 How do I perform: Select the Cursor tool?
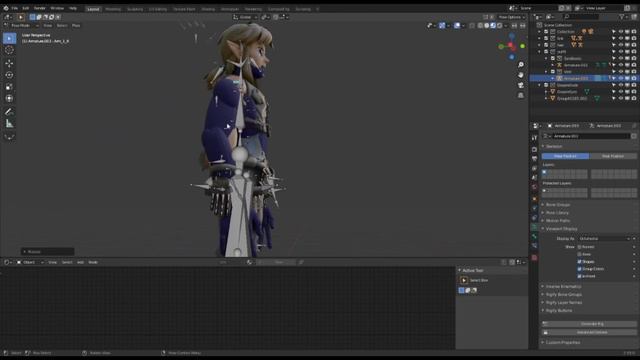click(x=9, y=50)
